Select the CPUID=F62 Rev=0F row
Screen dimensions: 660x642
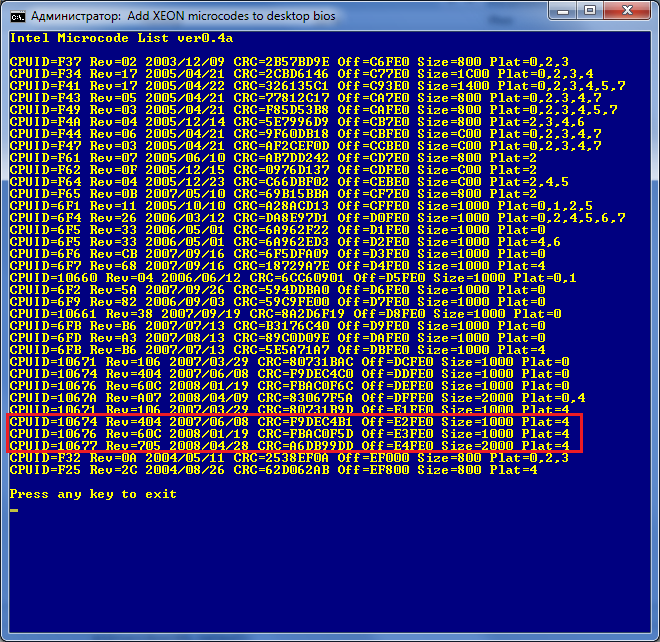point(273,170)
